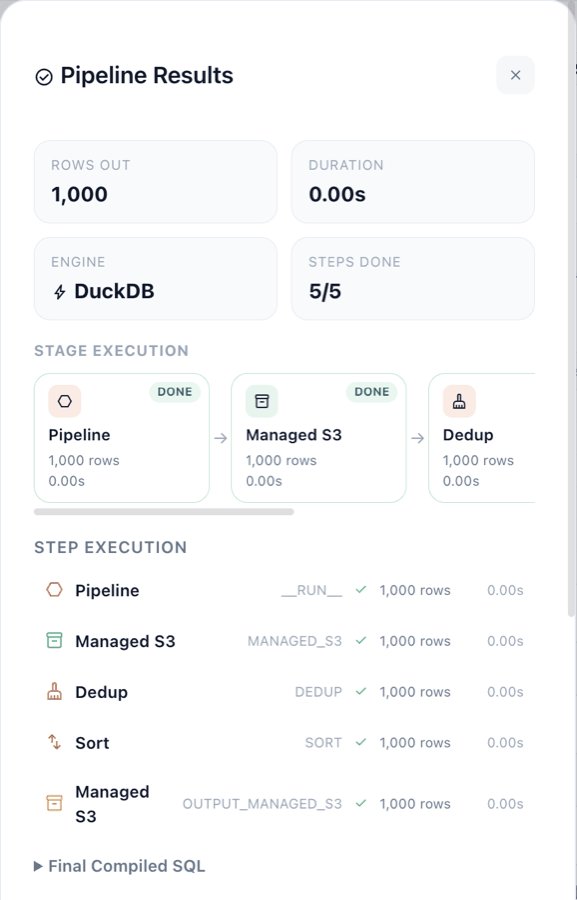The image size is (577, 900).
Task: Click the broom icon in Dedup step row
Action: click(55, 691)
